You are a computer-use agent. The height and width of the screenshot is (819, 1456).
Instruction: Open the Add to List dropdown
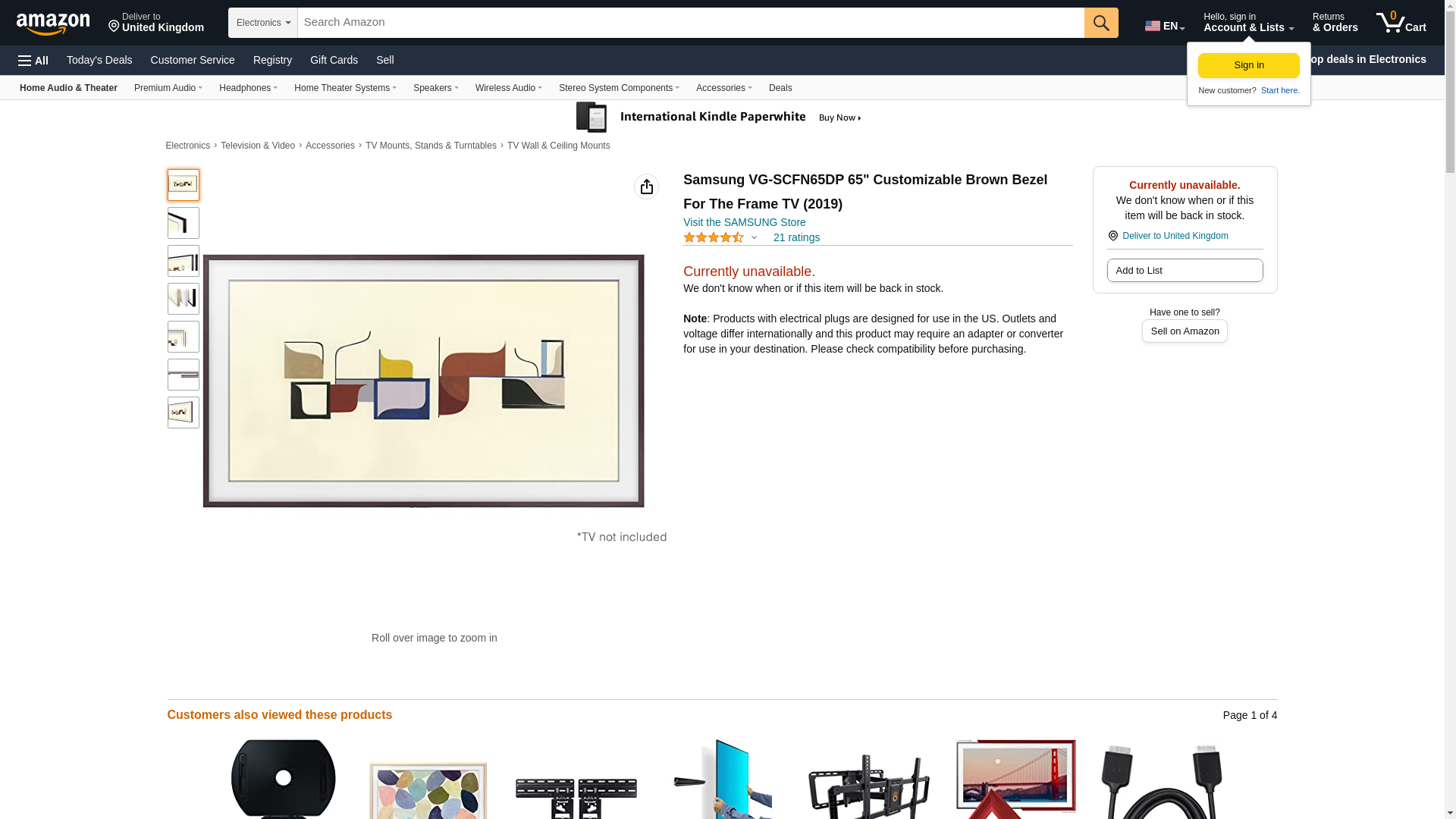[1185, 271]
